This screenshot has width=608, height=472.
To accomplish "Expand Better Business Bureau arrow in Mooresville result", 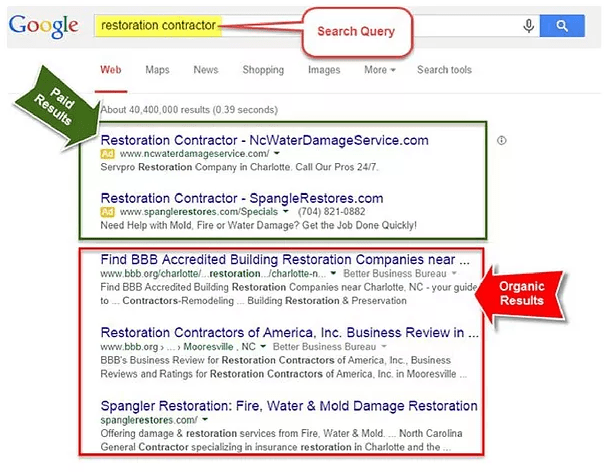I will point(384,346).
